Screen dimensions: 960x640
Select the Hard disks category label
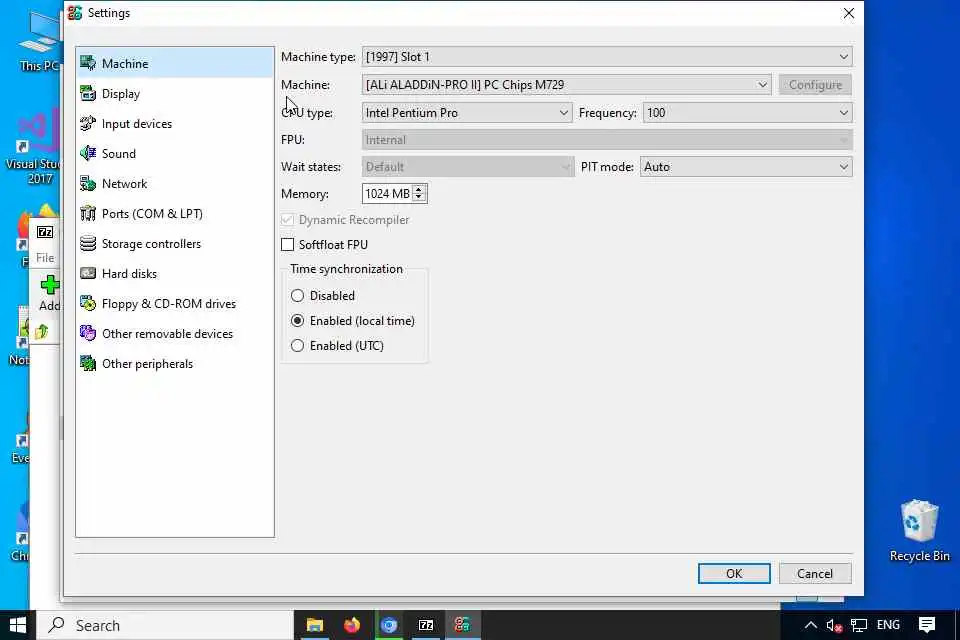tap(129, 274)
